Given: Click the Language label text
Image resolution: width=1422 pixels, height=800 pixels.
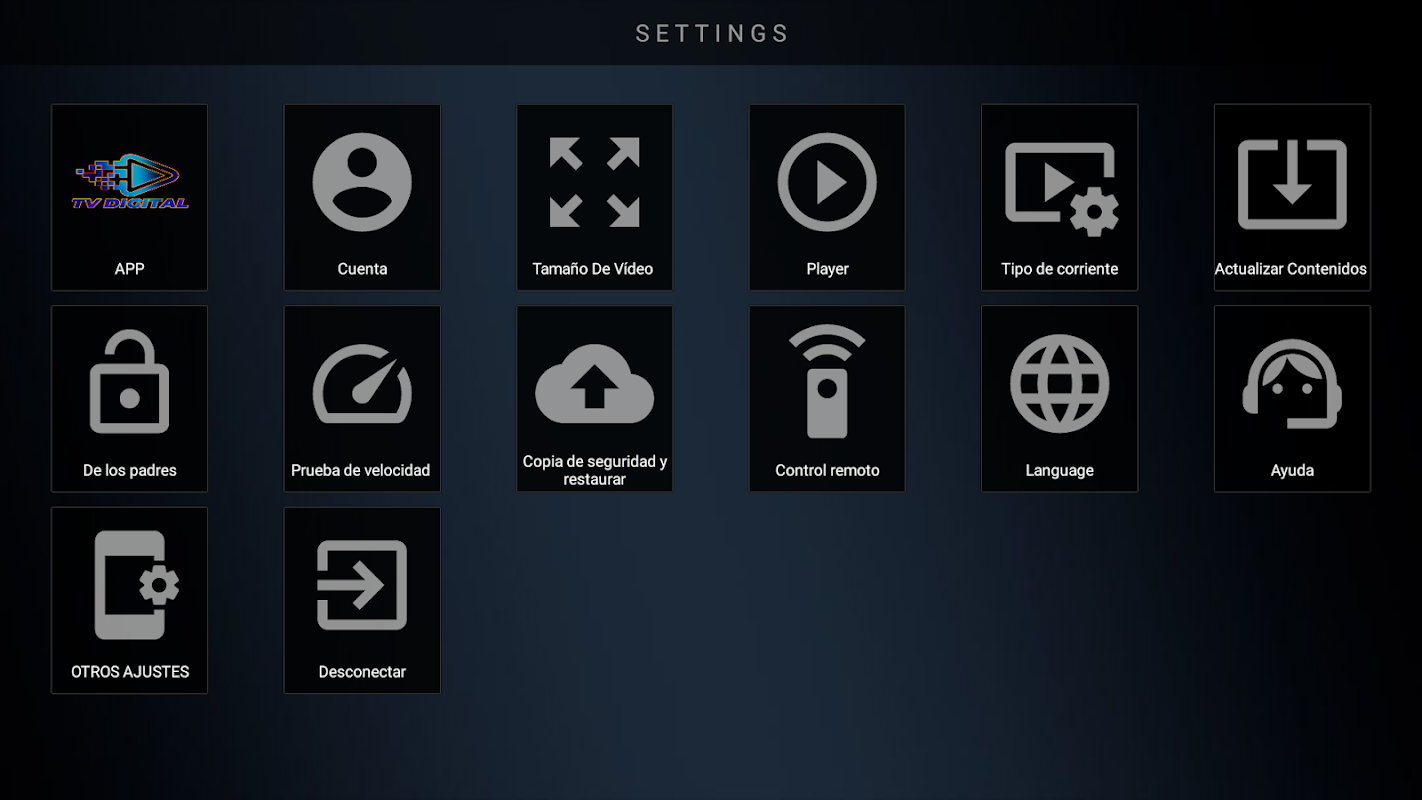Looking at the screenshot, I should (1060, 470).
